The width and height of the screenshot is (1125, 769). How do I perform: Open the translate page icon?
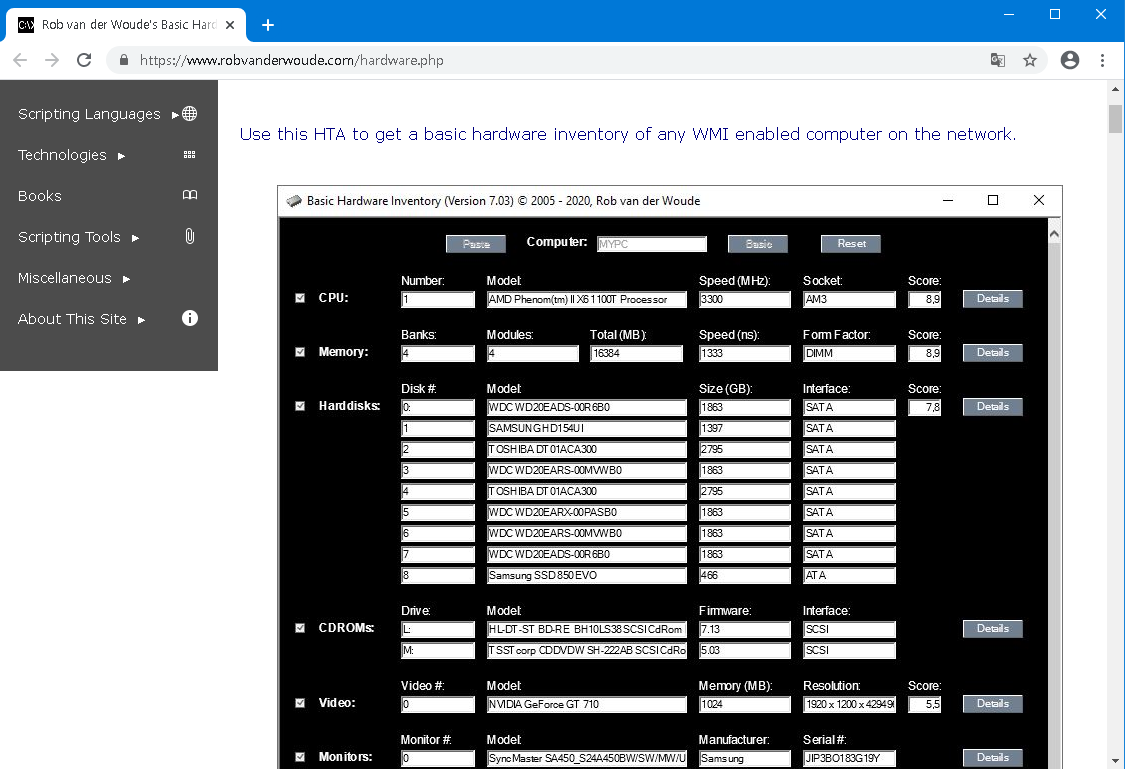point(997,60)
